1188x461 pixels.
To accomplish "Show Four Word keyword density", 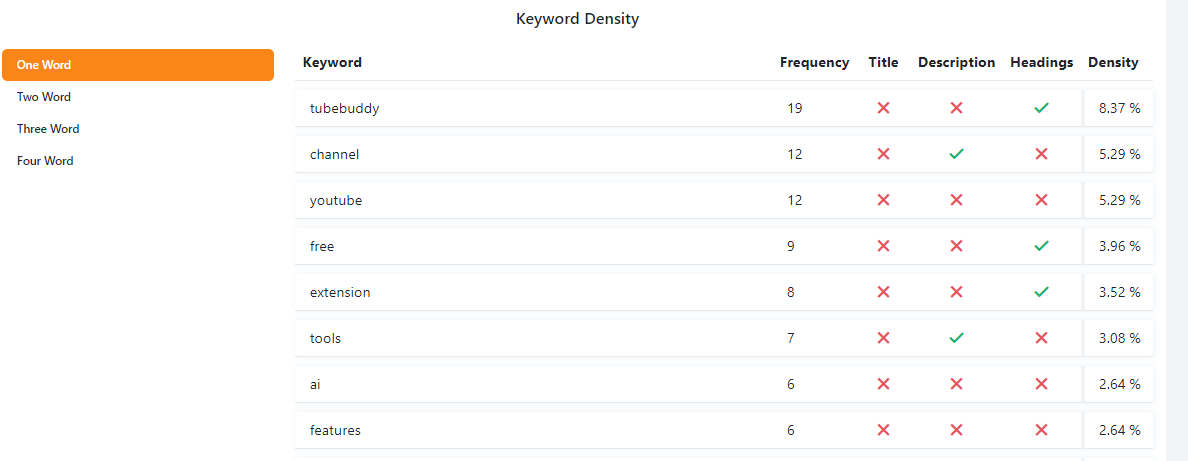I will click(x=45, y=161).
